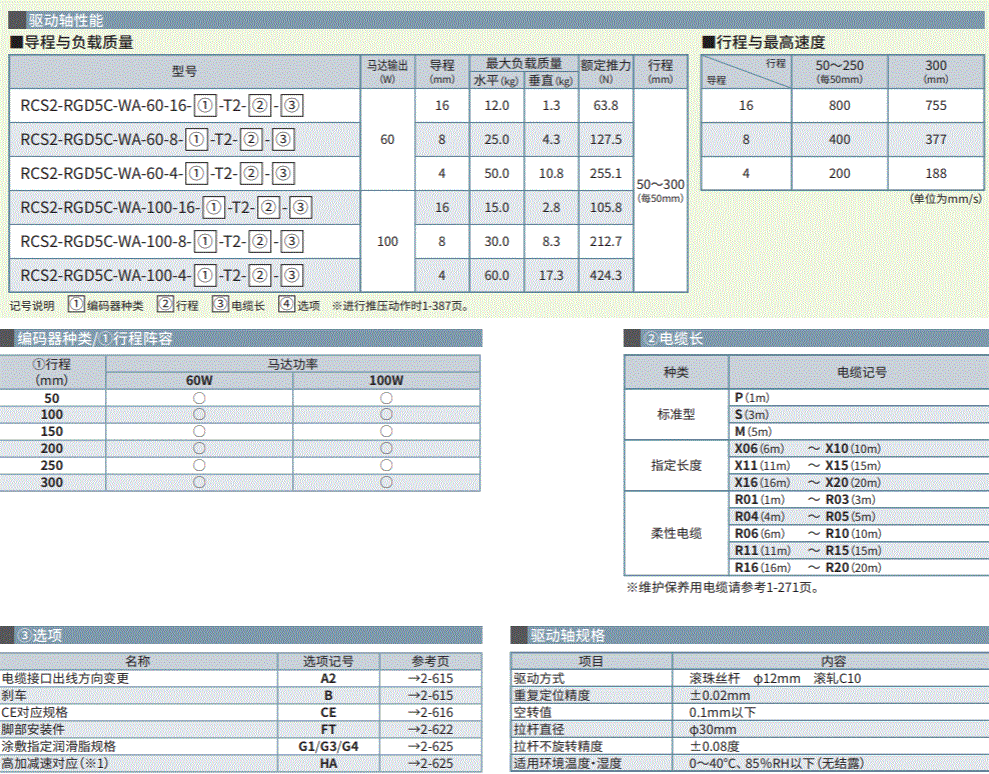Viewport: 989px width, 774px height.
Task: Click cable code R20 (20m)
Action: click(853, 568)
